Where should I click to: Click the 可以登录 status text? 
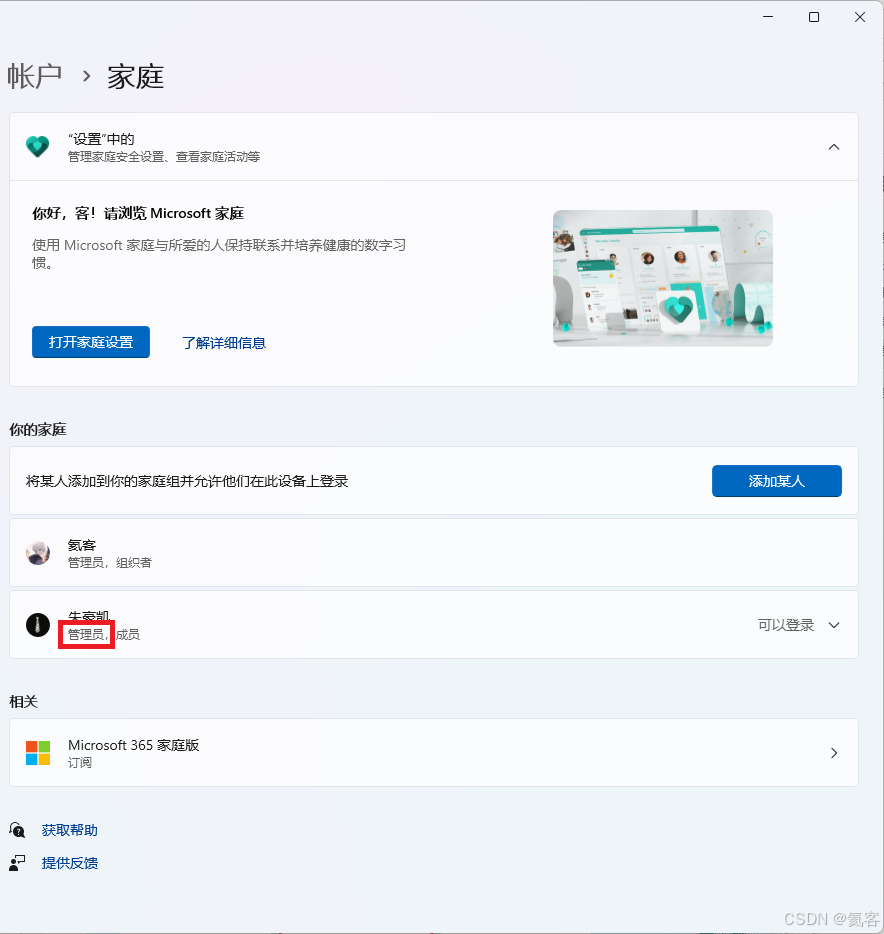click(786, 625)
